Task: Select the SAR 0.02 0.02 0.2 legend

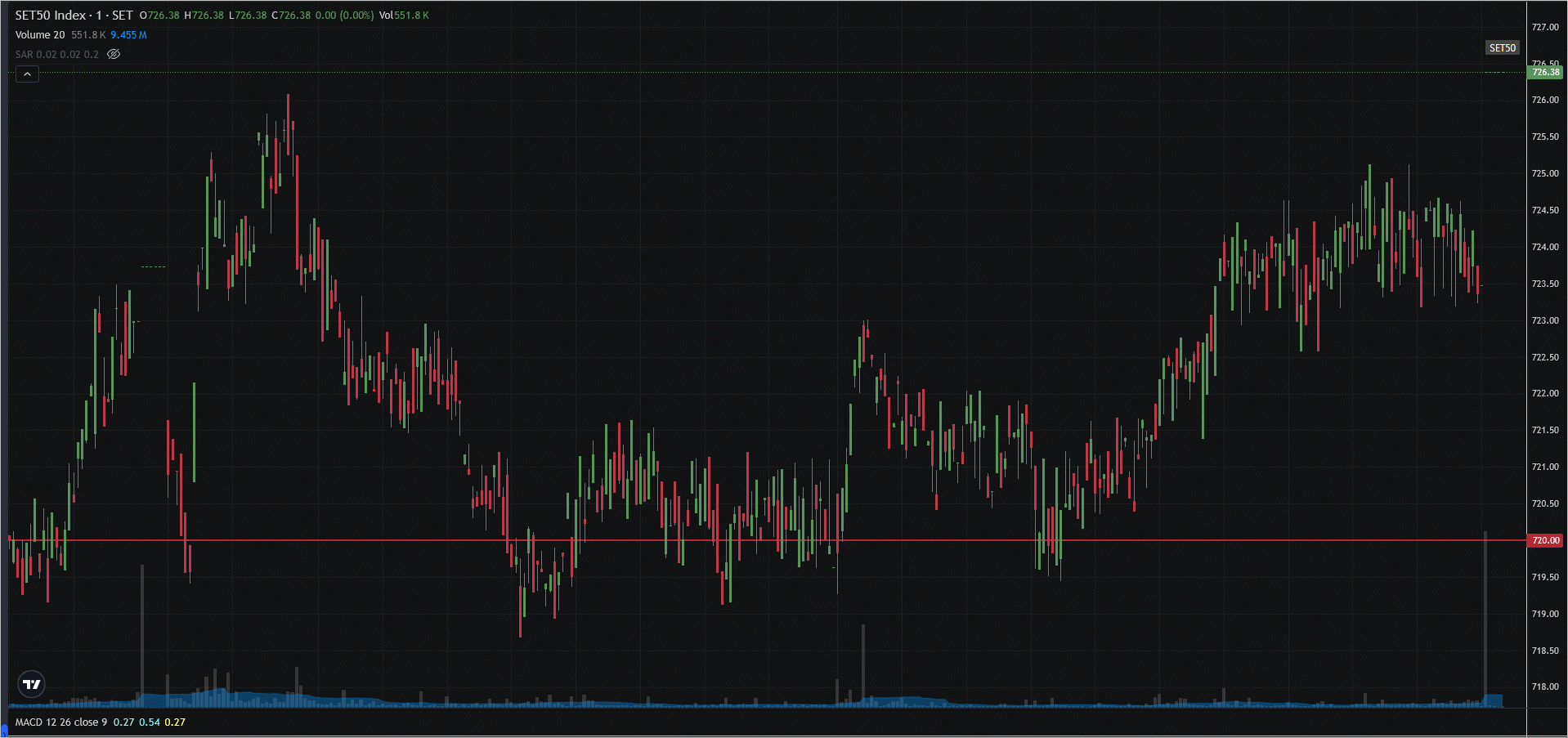Action: tap(56, 55)
